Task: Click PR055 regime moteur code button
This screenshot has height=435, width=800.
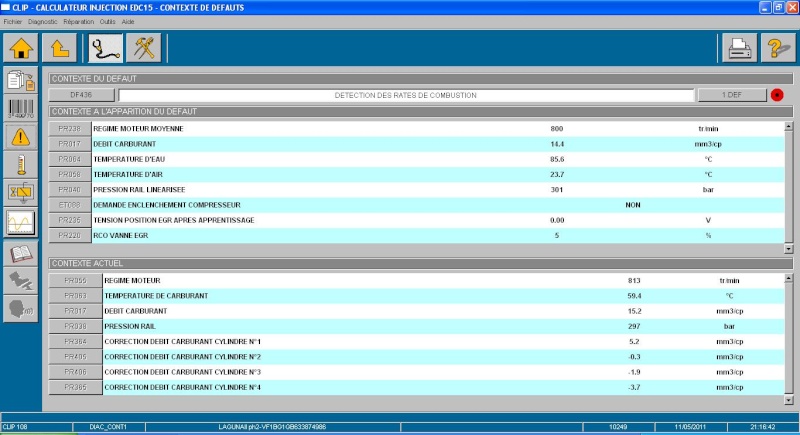Action: coord(76,280)
